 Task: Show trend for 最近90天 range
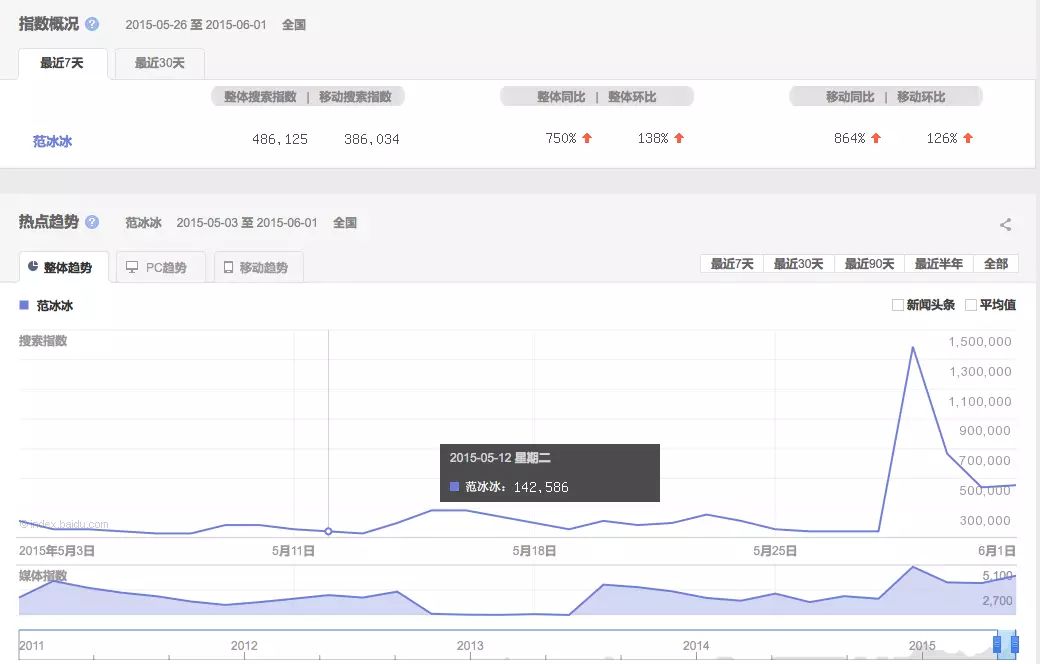tap(870, 264)
